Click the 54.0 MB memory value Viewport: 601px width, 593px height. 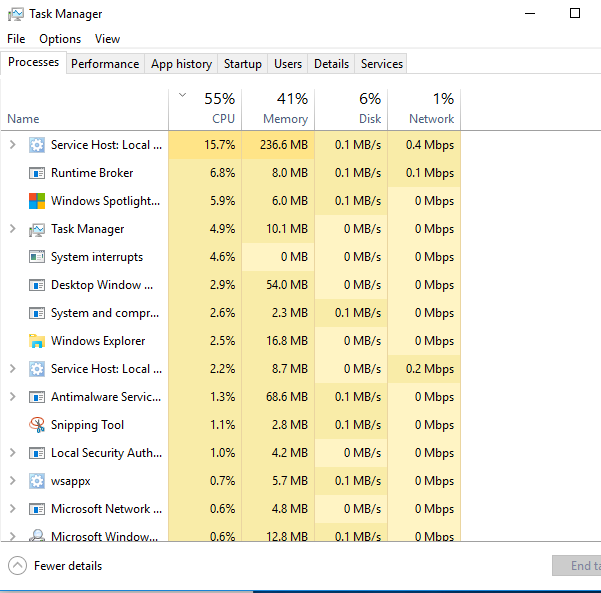(287, 285)
